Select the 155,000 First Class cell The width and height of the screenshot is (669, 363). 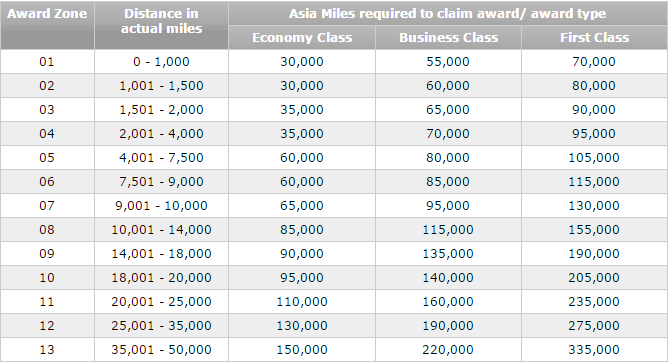(594, 229)
